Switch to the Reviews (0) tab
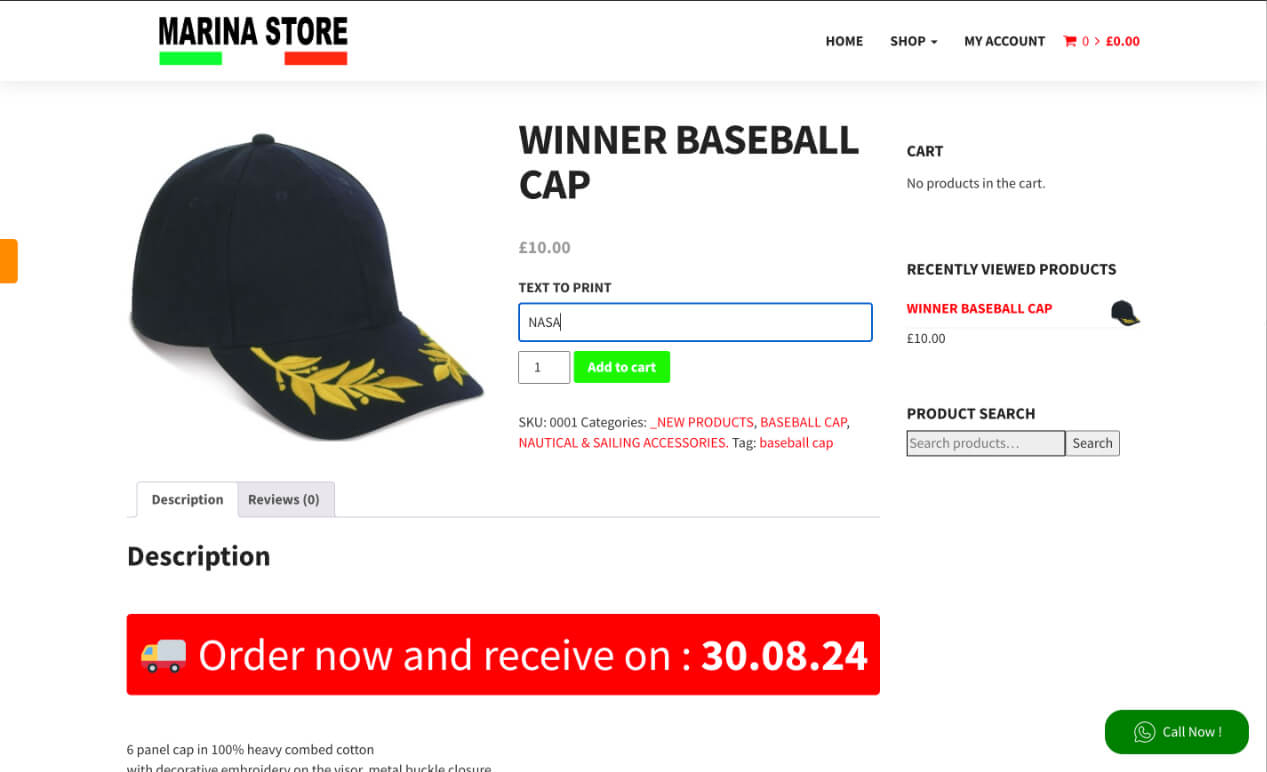This screenshot has width=1267, height=772. coord(284,499)
